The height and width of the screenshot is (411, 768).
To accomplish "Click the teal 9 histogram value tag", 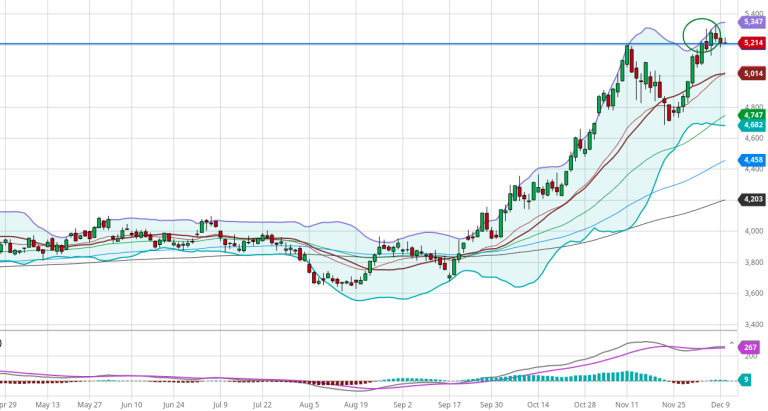I will [746, 379].
